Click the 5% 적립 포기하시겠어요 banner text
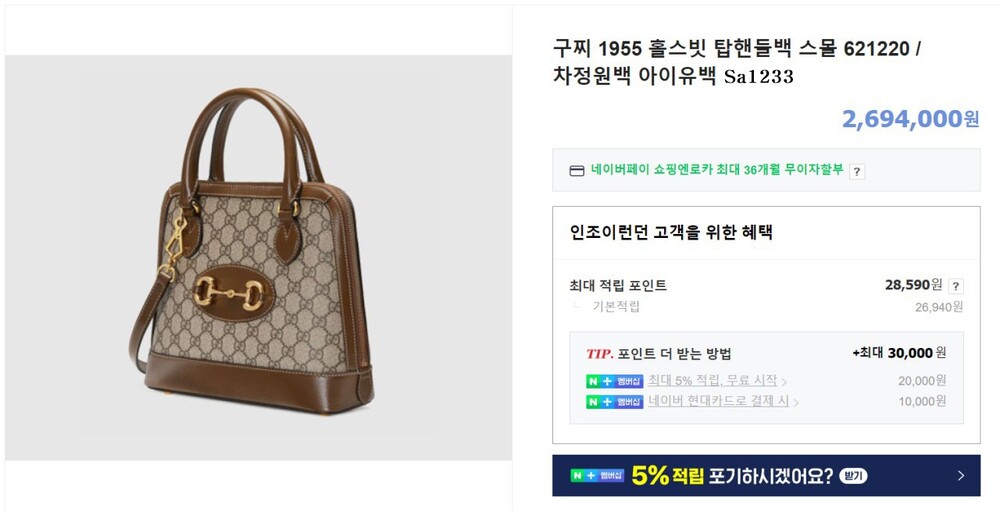This screenshot has width=1000, height=511. click(731, 476)
